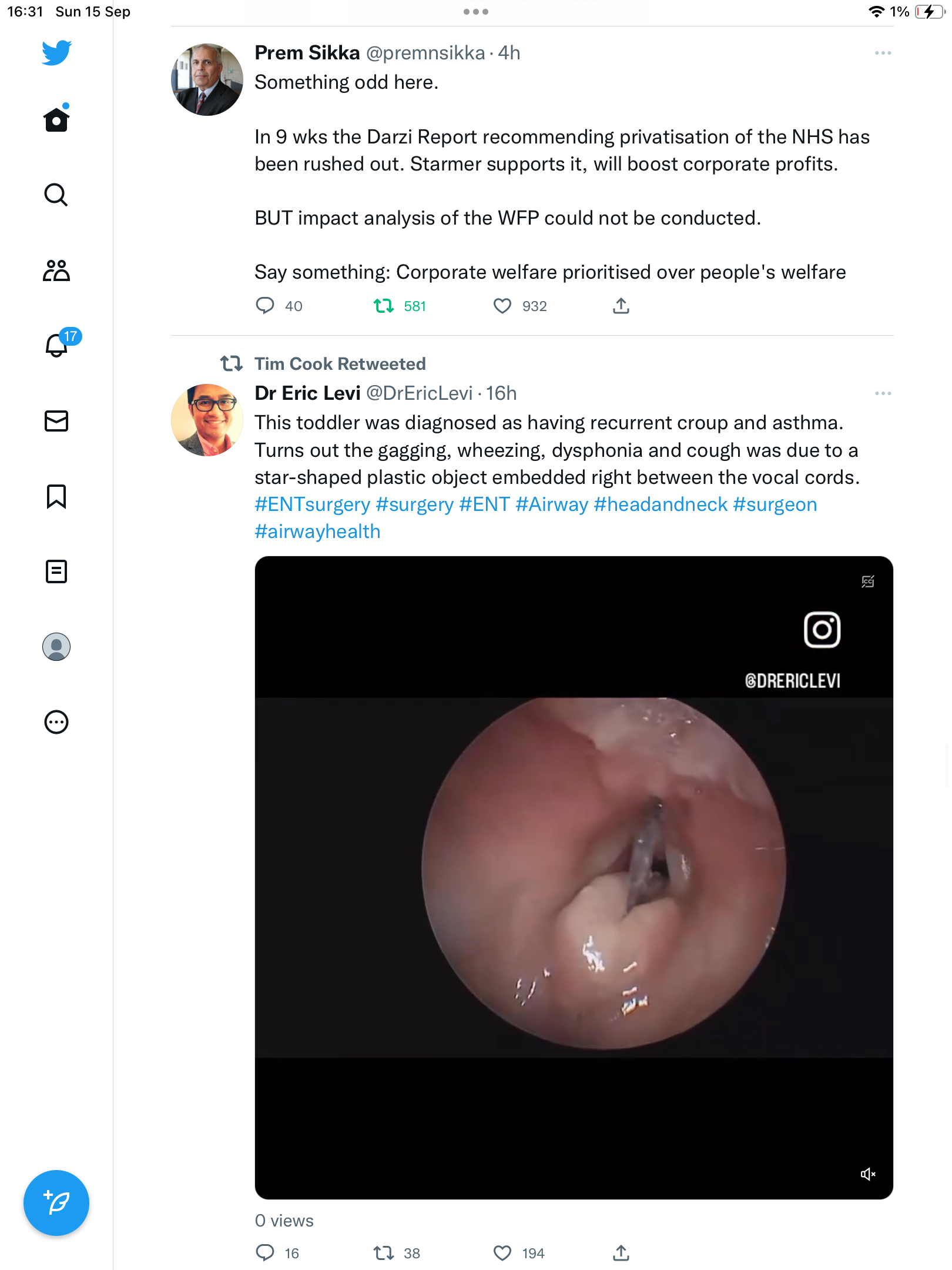Open hashtag #headandneck
The image size is (952, 1270).
point(661,504)
